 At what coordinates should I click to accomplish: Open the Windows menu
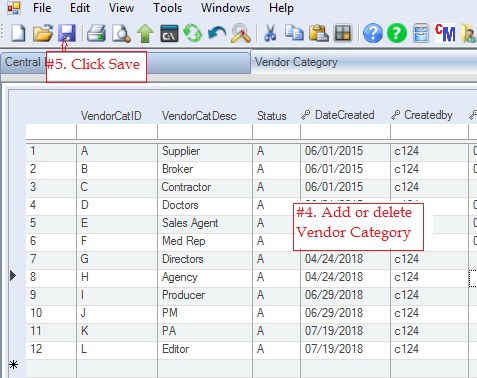[225, 8]
